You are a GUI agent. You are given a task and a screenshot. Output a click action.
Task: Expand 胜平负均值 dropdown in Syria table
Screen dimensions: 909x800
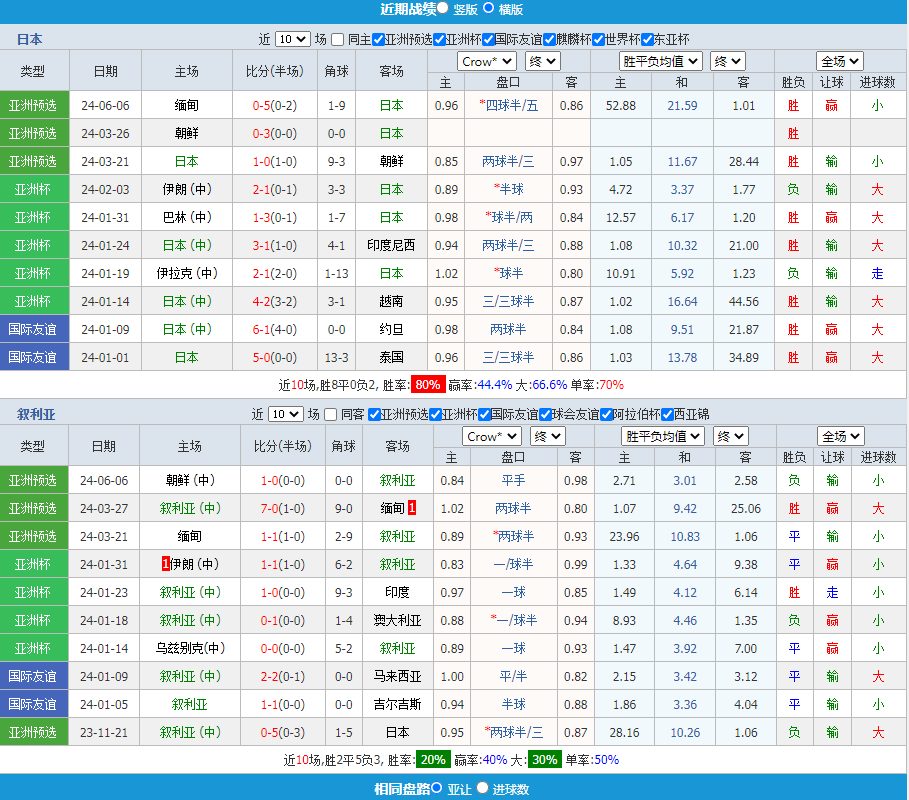[662, 436]
